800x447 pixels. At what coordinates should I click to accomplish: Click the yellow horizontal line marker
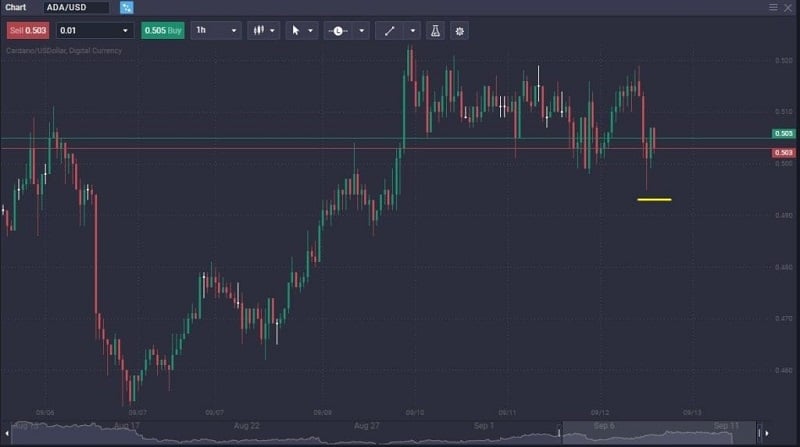(655, 200)
